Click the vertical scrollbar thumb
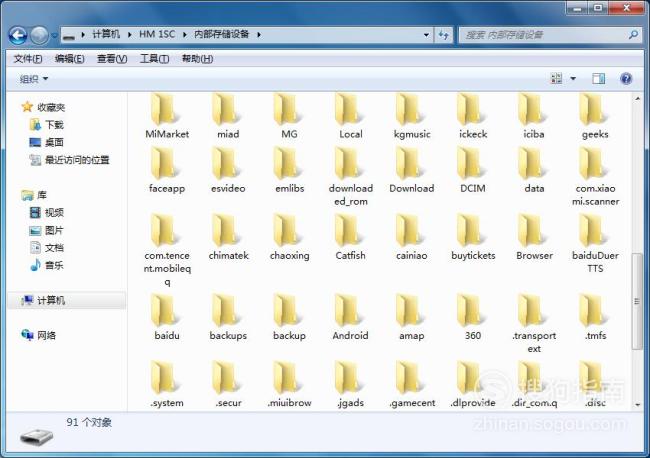 coord(637,302)
